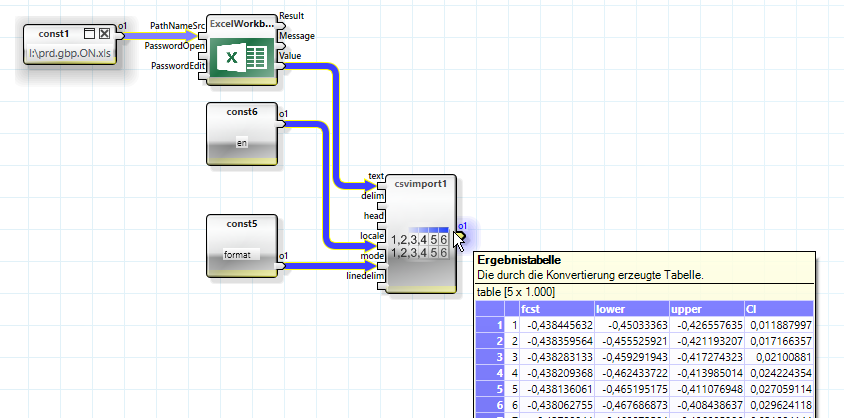Click the fcst column header
This screenshot has width=844, height=418.
(557, 309)
